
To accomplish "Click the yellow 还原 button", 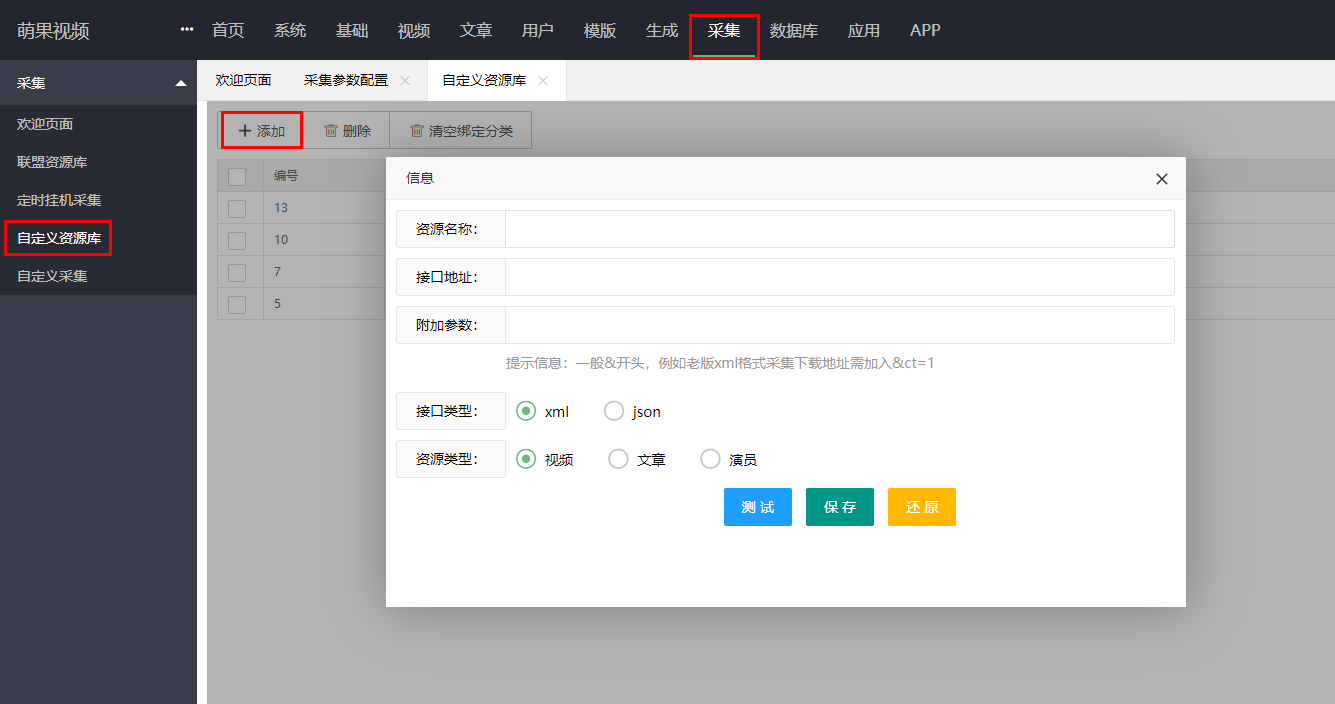I will 922,507.
